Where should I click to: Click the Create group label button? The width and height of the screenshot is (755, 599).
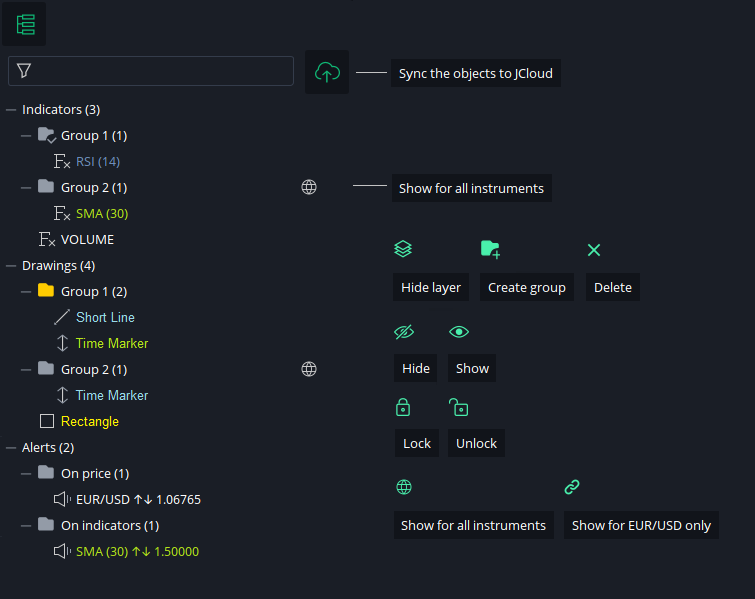pyautogui.click(x=527, y=287)
